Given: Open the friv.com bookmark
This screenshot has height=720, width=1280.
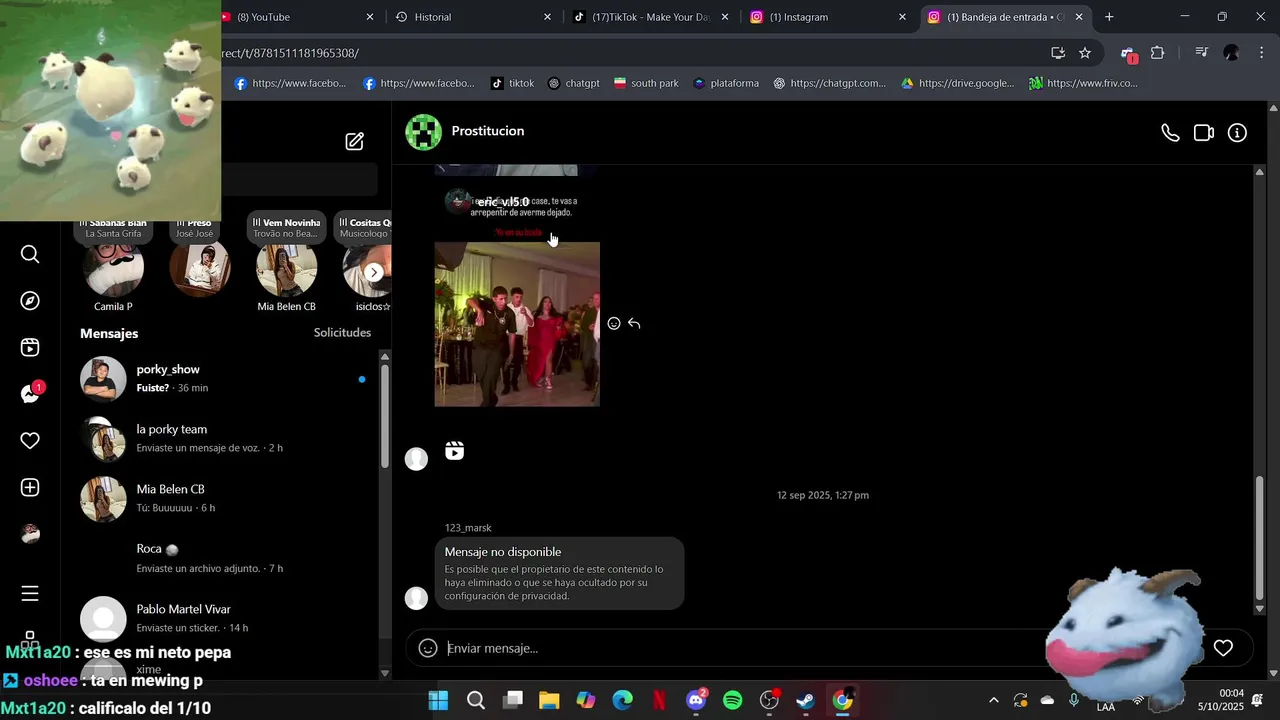Looking at the screenshot, I should coord(1083,83).
